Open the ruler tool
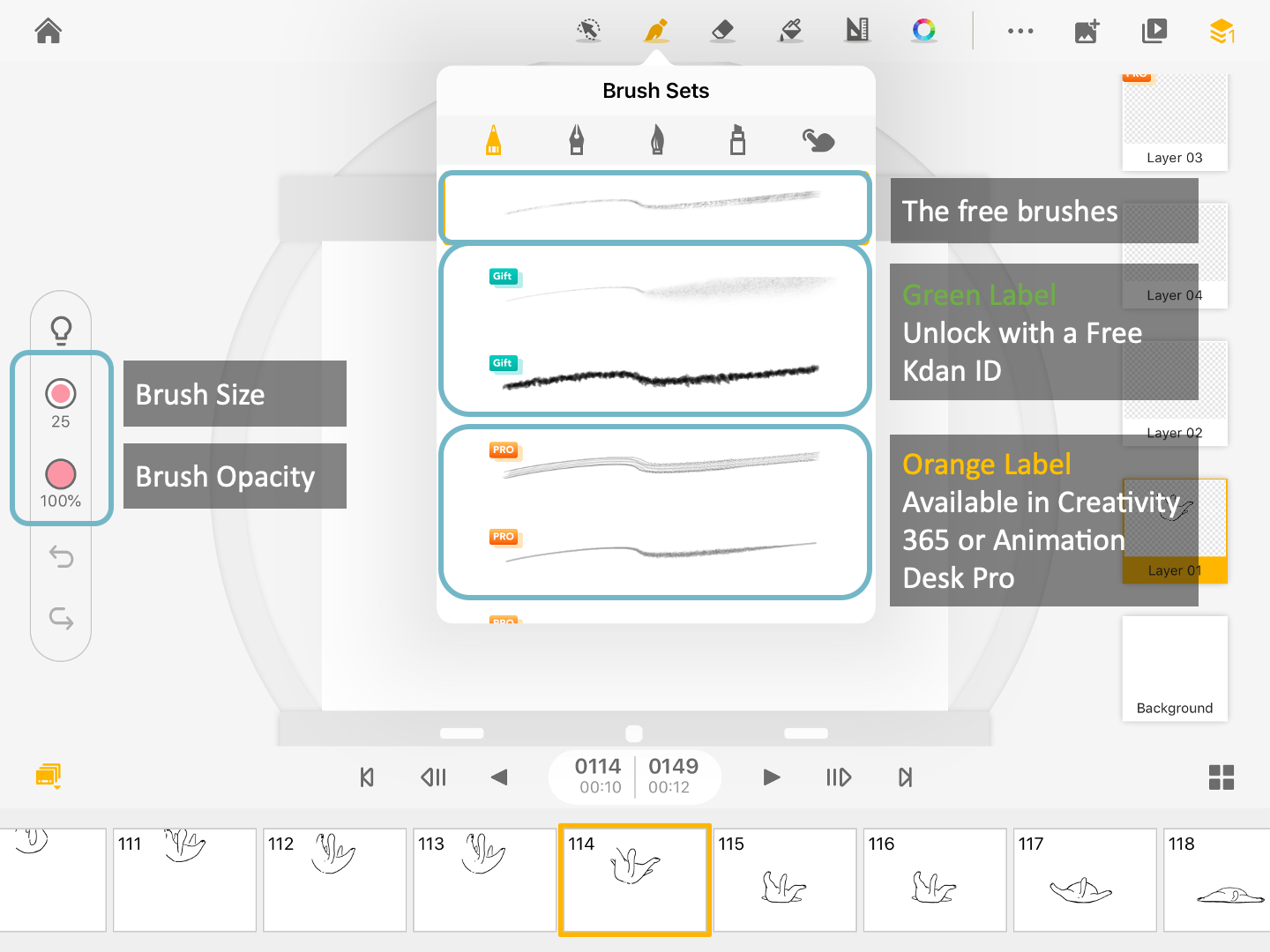The image size is (1270, 952). click(x=857, y=31)
